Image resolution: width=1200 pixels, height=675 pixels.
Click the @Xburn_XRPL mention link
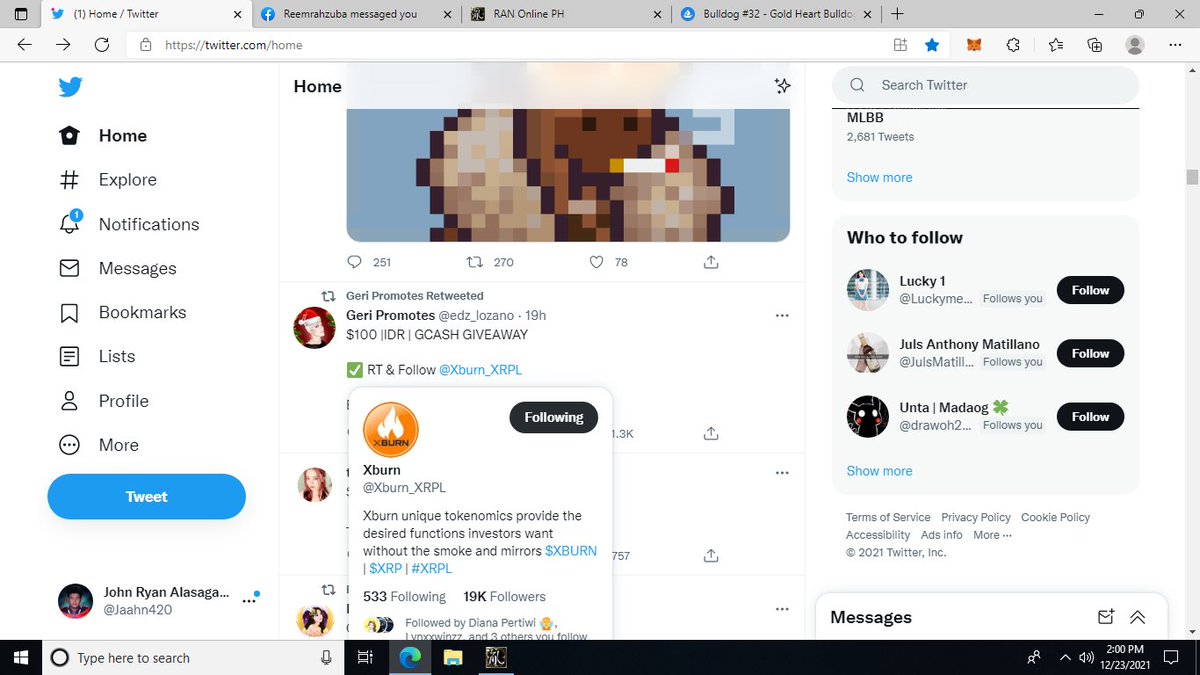click(480, 370)
